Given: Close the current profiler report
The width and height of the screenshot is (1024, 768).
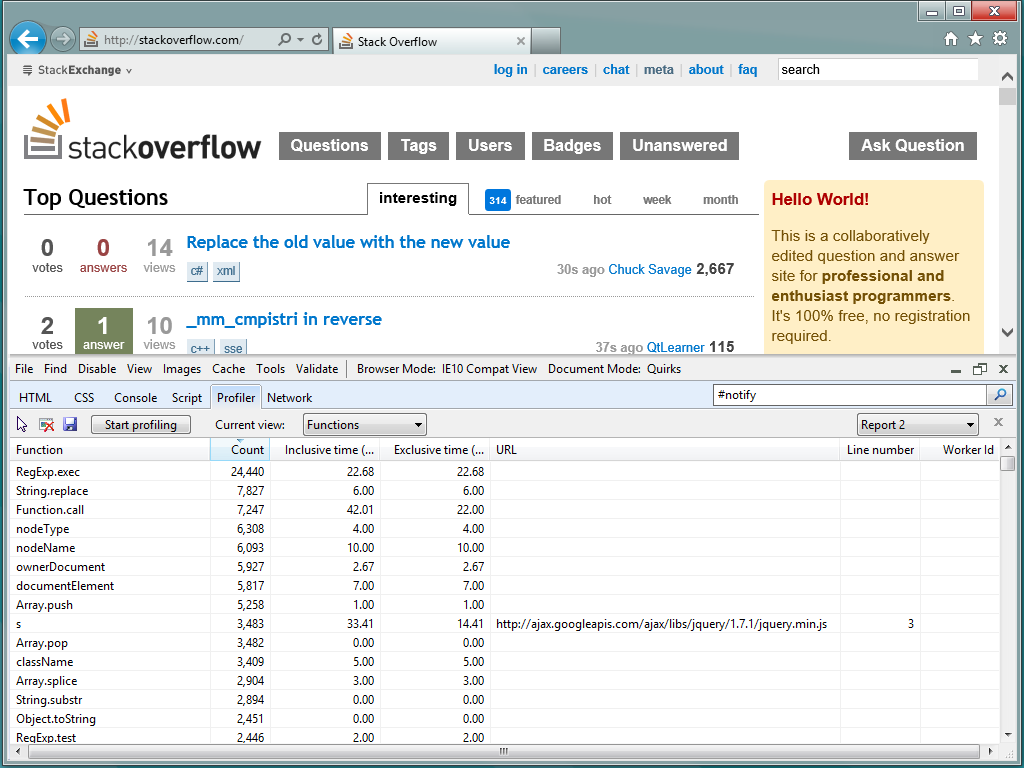Looking at the screenshot, I should coord(998,422).
